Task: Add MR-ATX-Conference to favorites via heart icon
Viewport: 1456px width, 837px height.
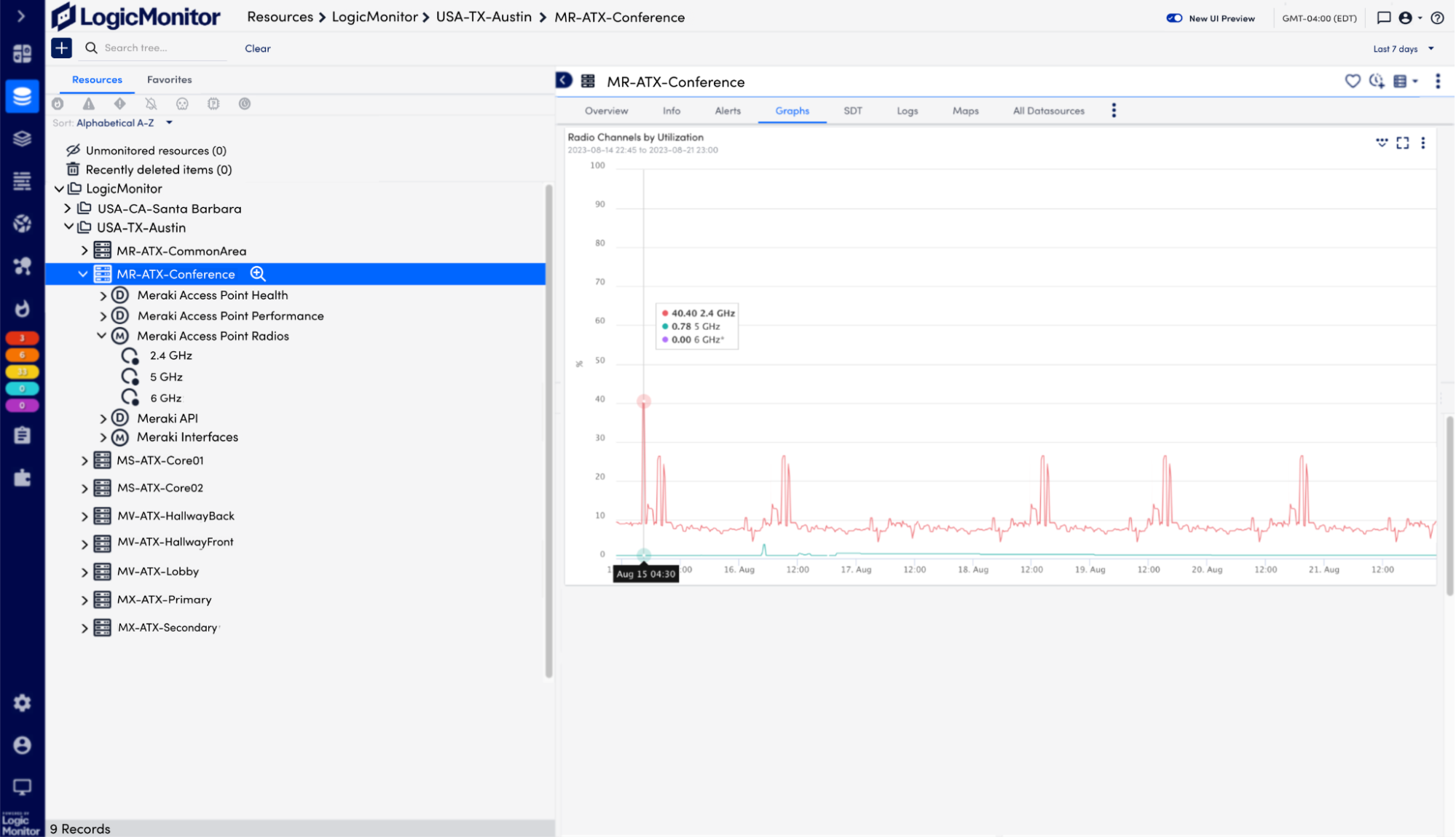Action: [x=1353, y=82]
